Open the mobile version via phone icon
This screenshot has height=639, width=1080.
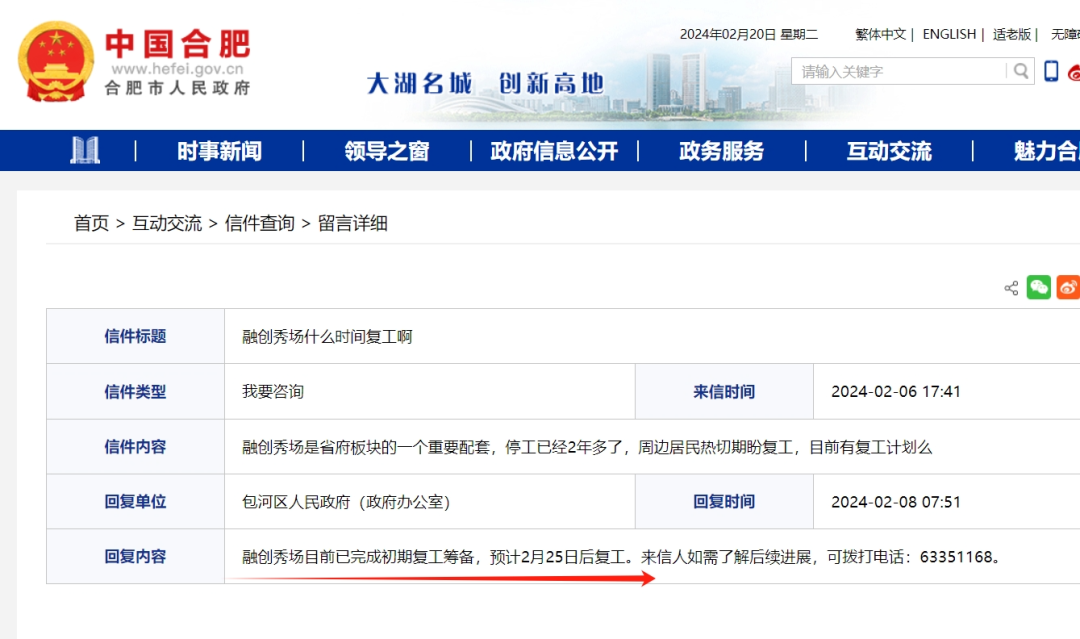(1051, 70)
